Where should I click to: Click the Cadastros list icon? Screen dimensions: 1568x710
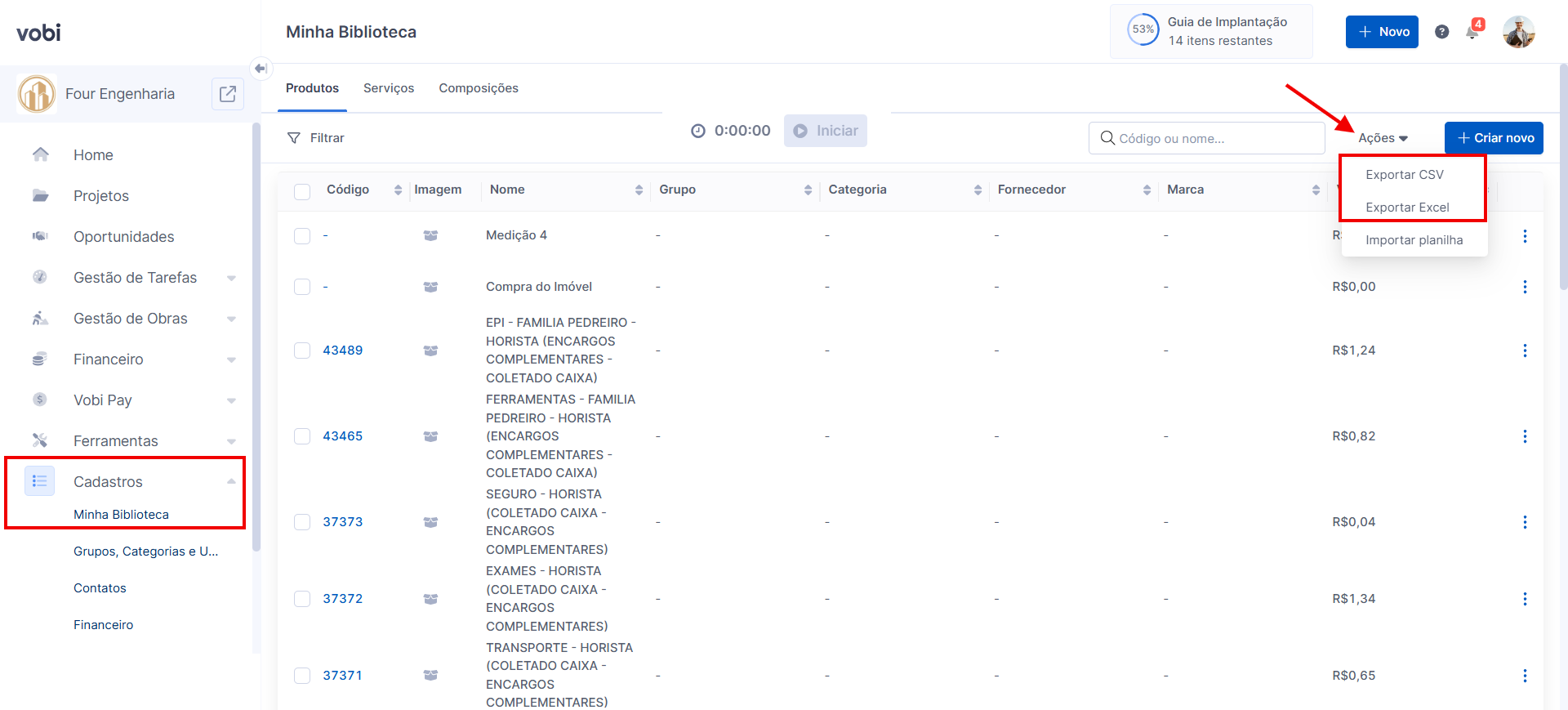[39, 481]
